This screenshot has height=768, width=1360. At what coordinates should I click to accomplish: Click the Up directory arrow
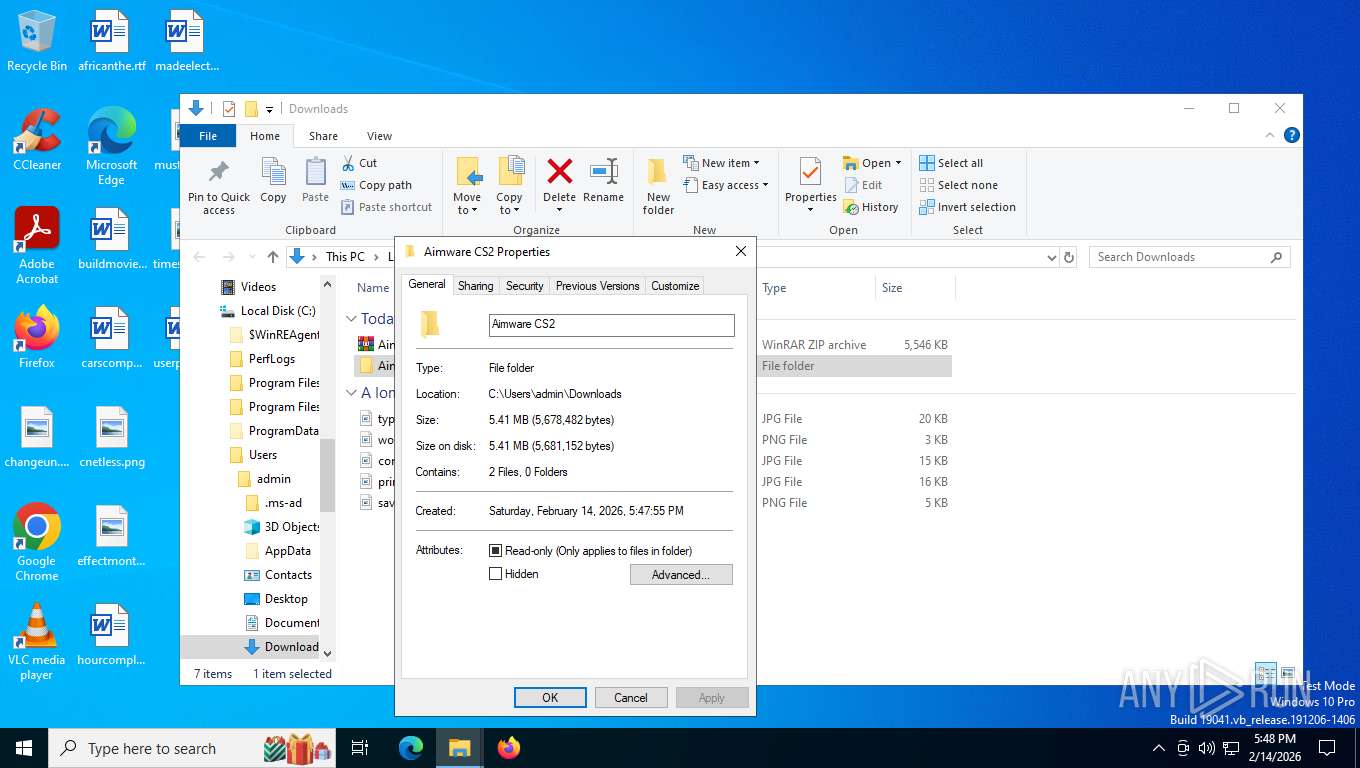point(273,257)
